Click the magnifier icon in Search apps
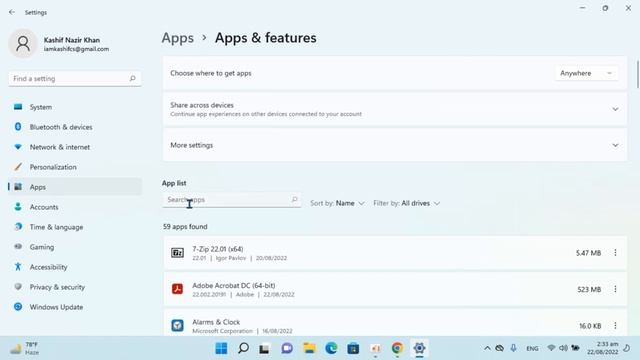 click(x=294, y=200)
